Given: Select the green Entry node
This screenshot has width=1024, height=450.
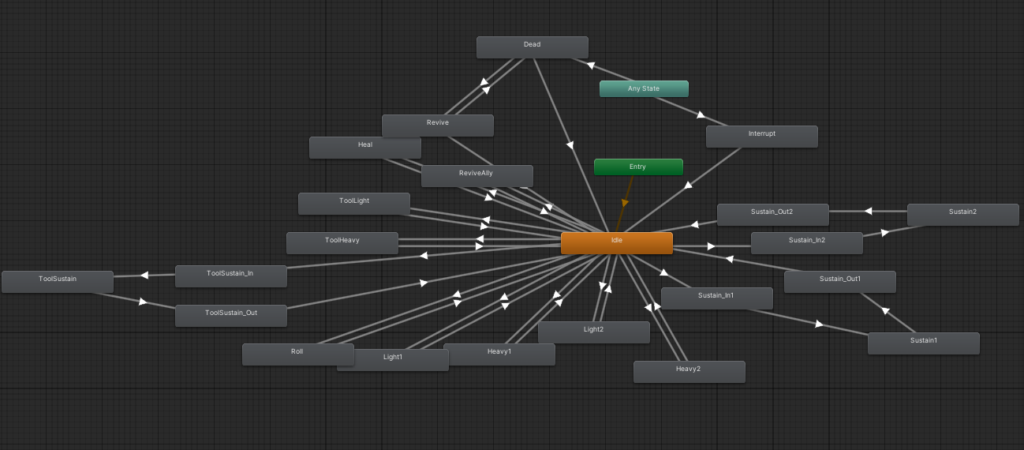Looking at the screenshot, I should (x=638, y=167).
